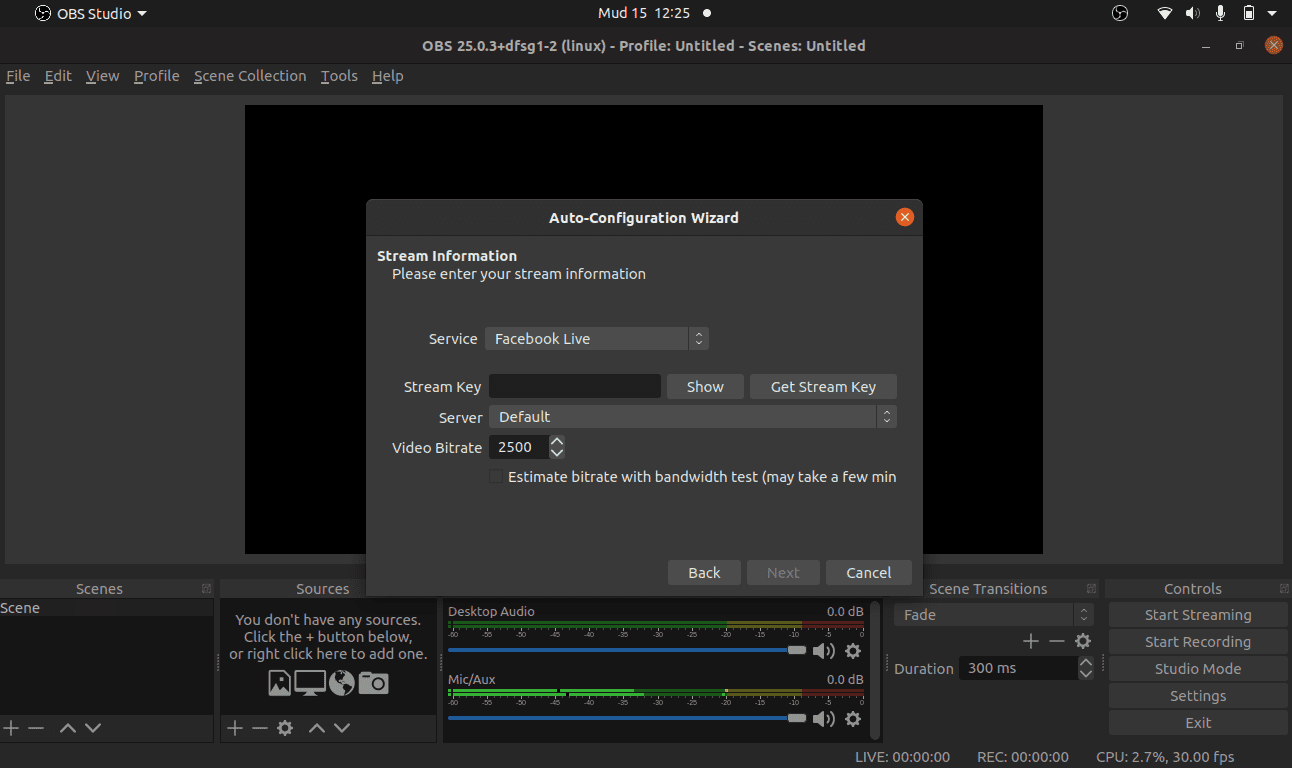Click the Duration 300 ms field
This screenshot has height=768, width=1292.
(1018, 668)
